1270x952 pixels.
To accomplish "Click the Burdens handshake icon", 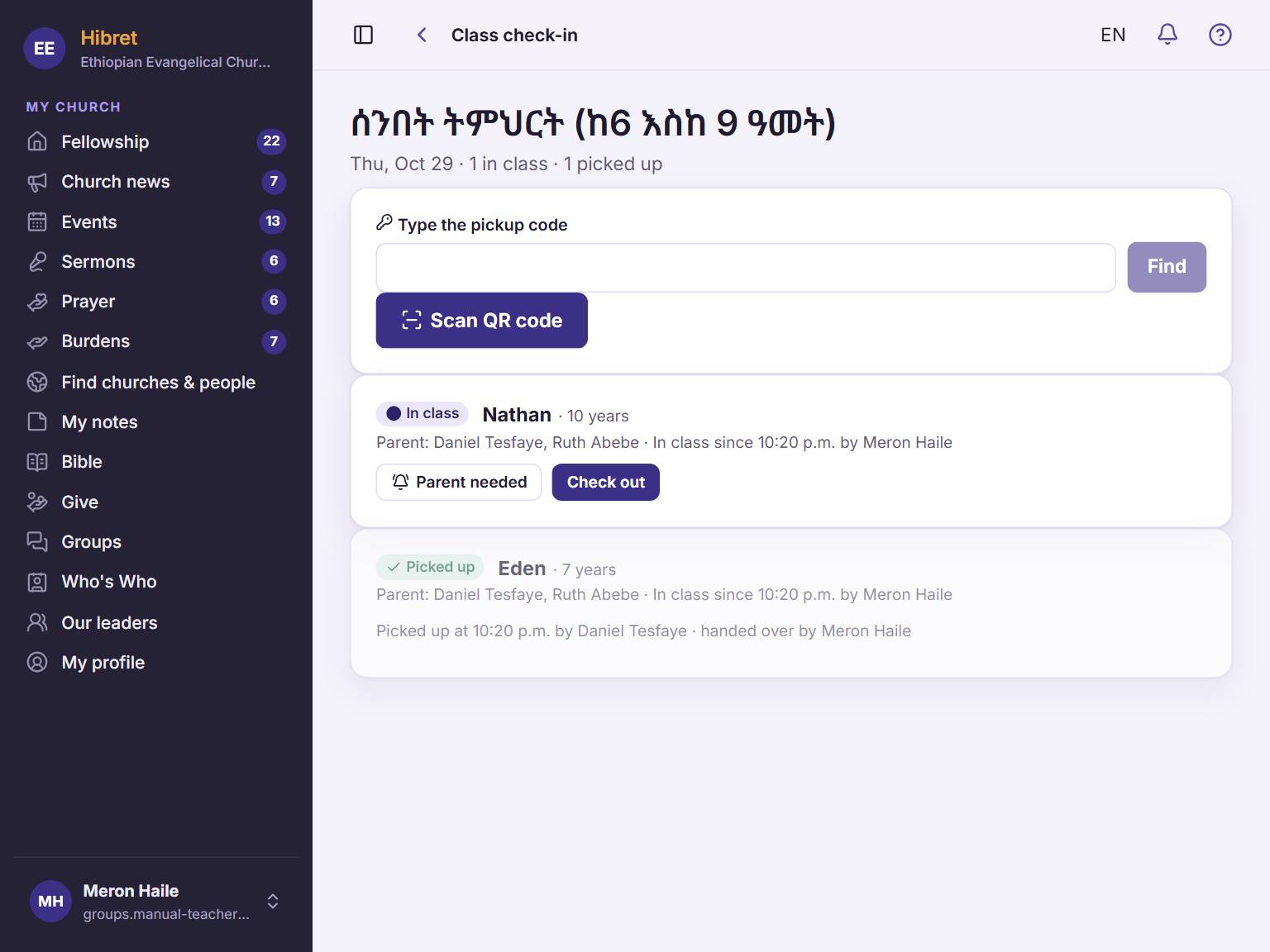I will pos(37,341).
